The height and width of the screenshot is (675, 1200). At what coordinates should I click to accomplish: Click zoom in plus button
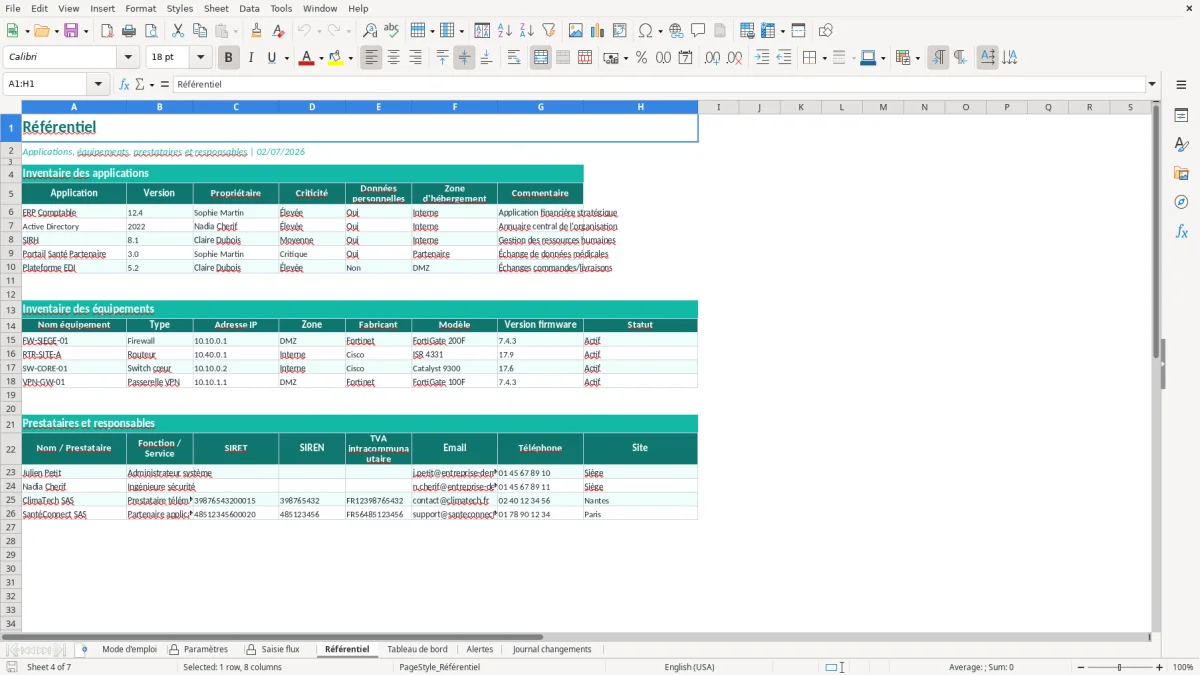point(1160,667)
